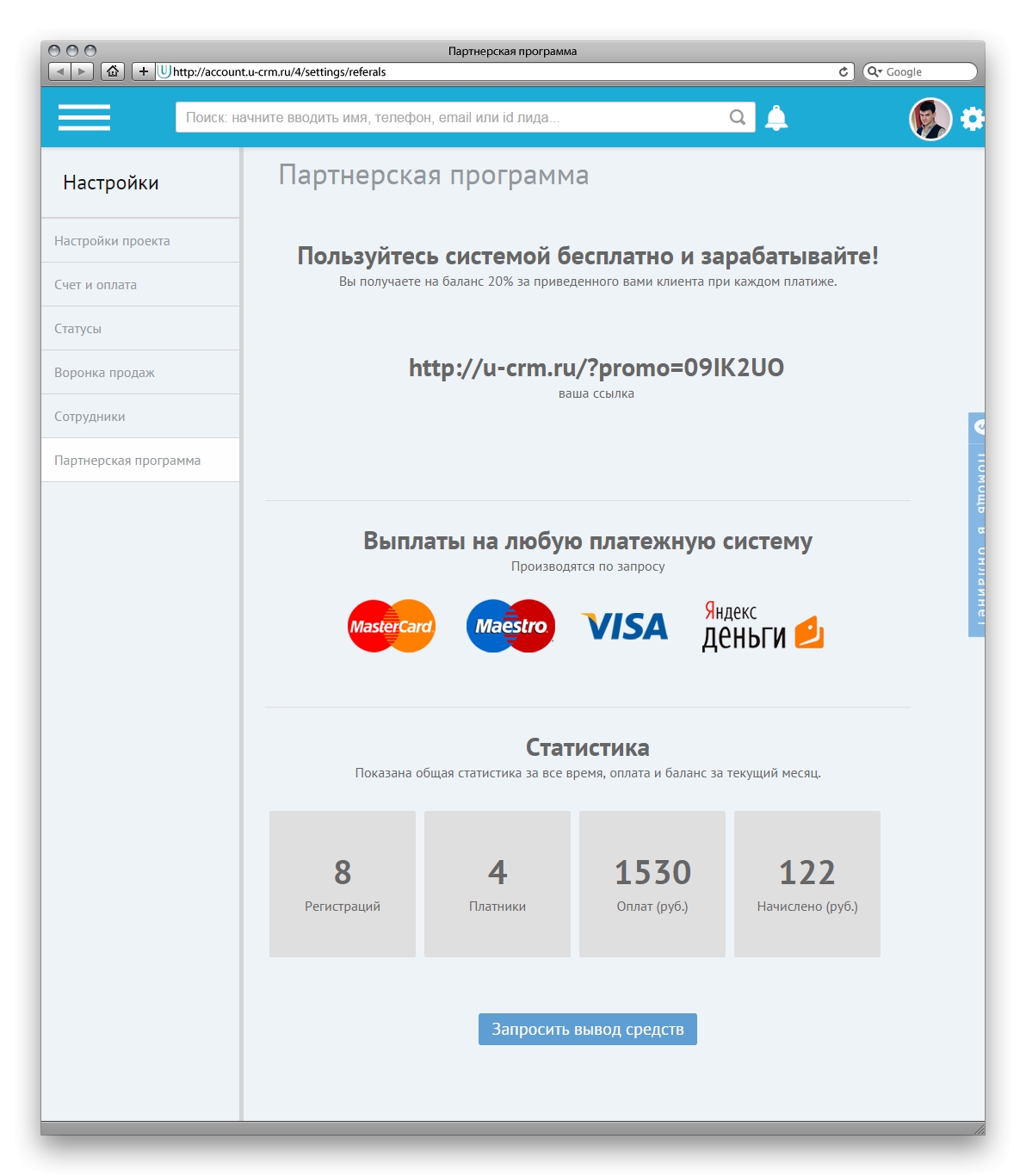Open the hamburger menu icon

pos(84,117)
